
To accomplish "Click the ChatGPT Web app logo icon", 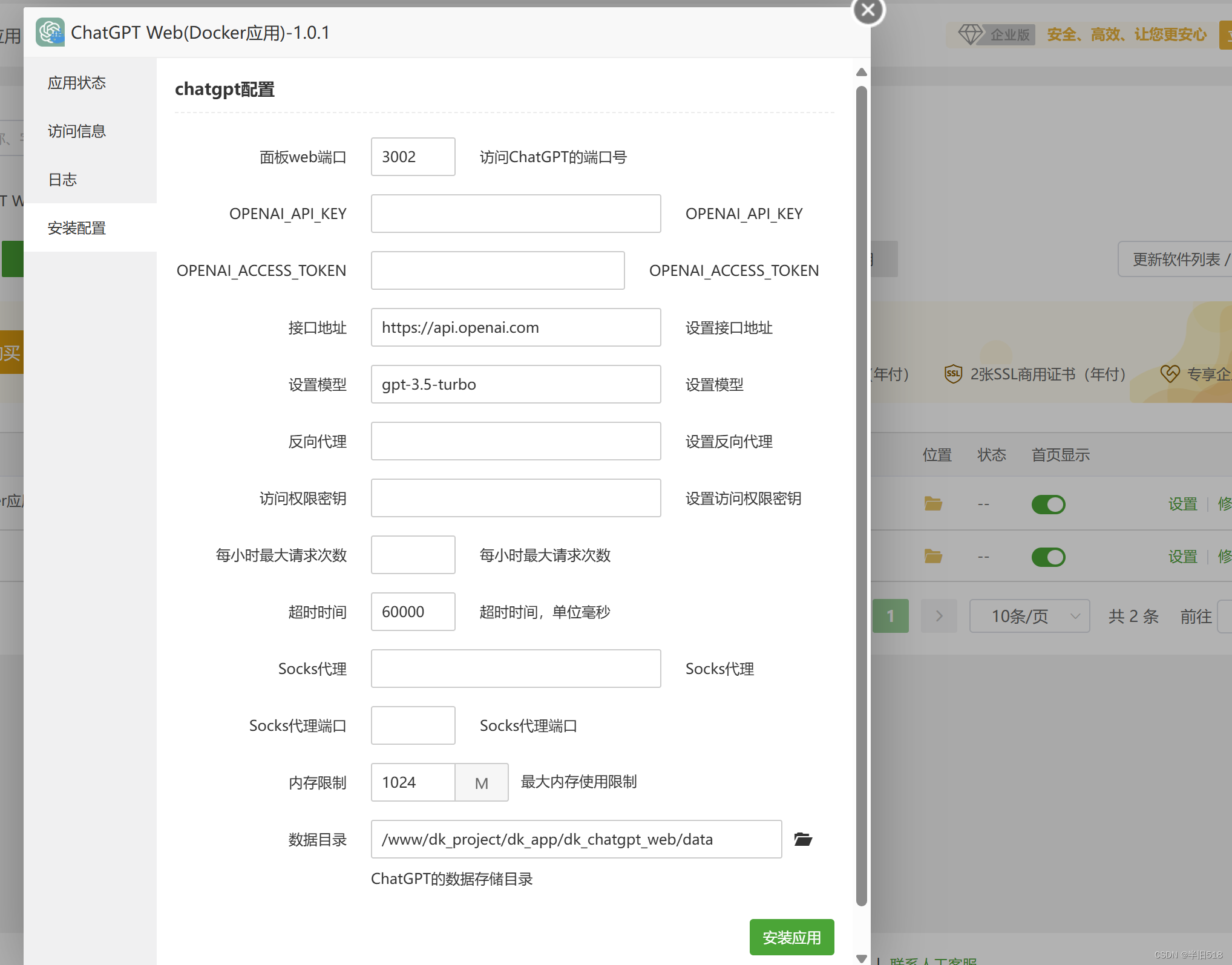I will 50,32.
